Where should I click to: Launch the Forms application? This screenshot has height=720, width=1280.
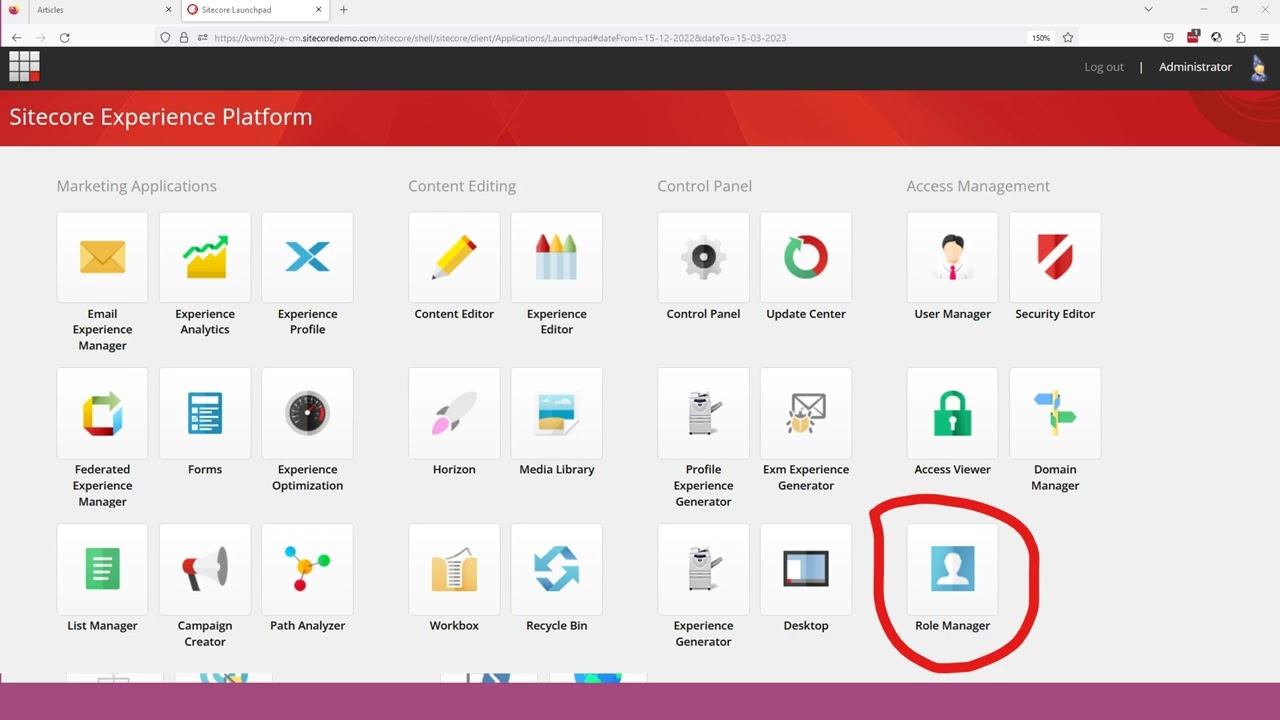point(205,413)
